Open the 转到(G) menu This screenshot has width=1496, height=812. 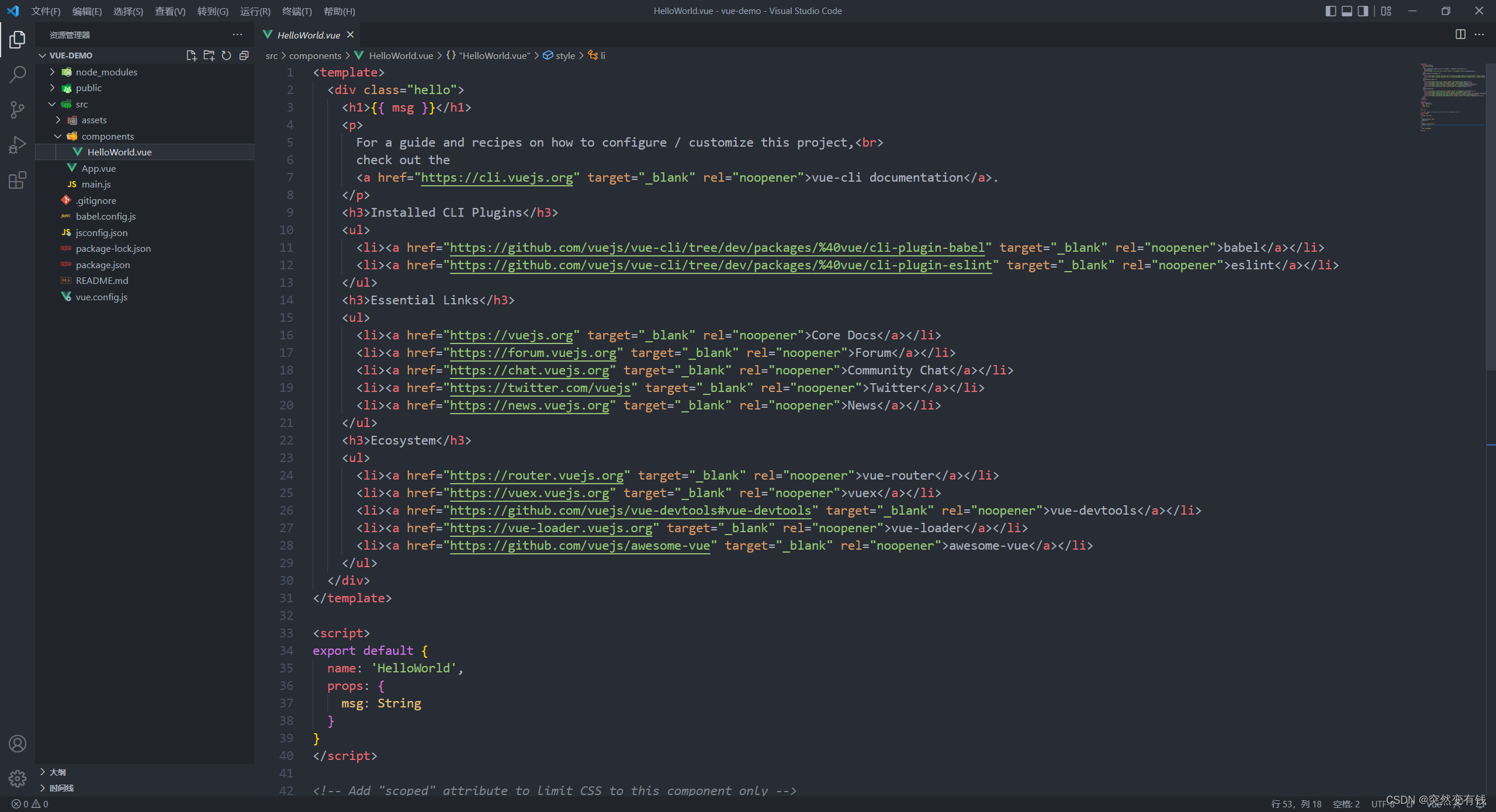[213, 11]
